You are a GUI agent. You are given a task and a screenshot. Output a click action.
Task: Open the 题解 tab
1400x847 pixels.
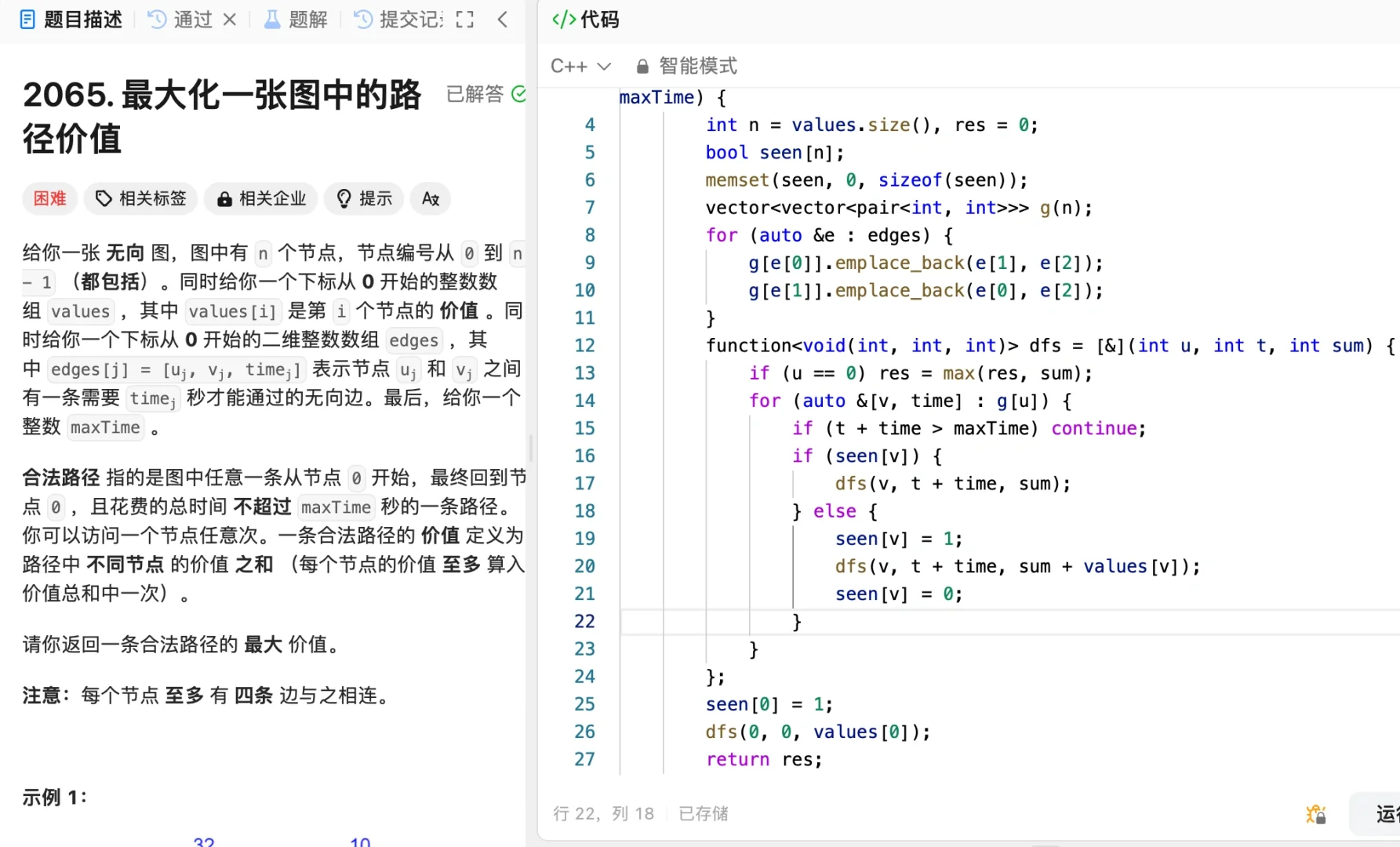tap(296, 20)
